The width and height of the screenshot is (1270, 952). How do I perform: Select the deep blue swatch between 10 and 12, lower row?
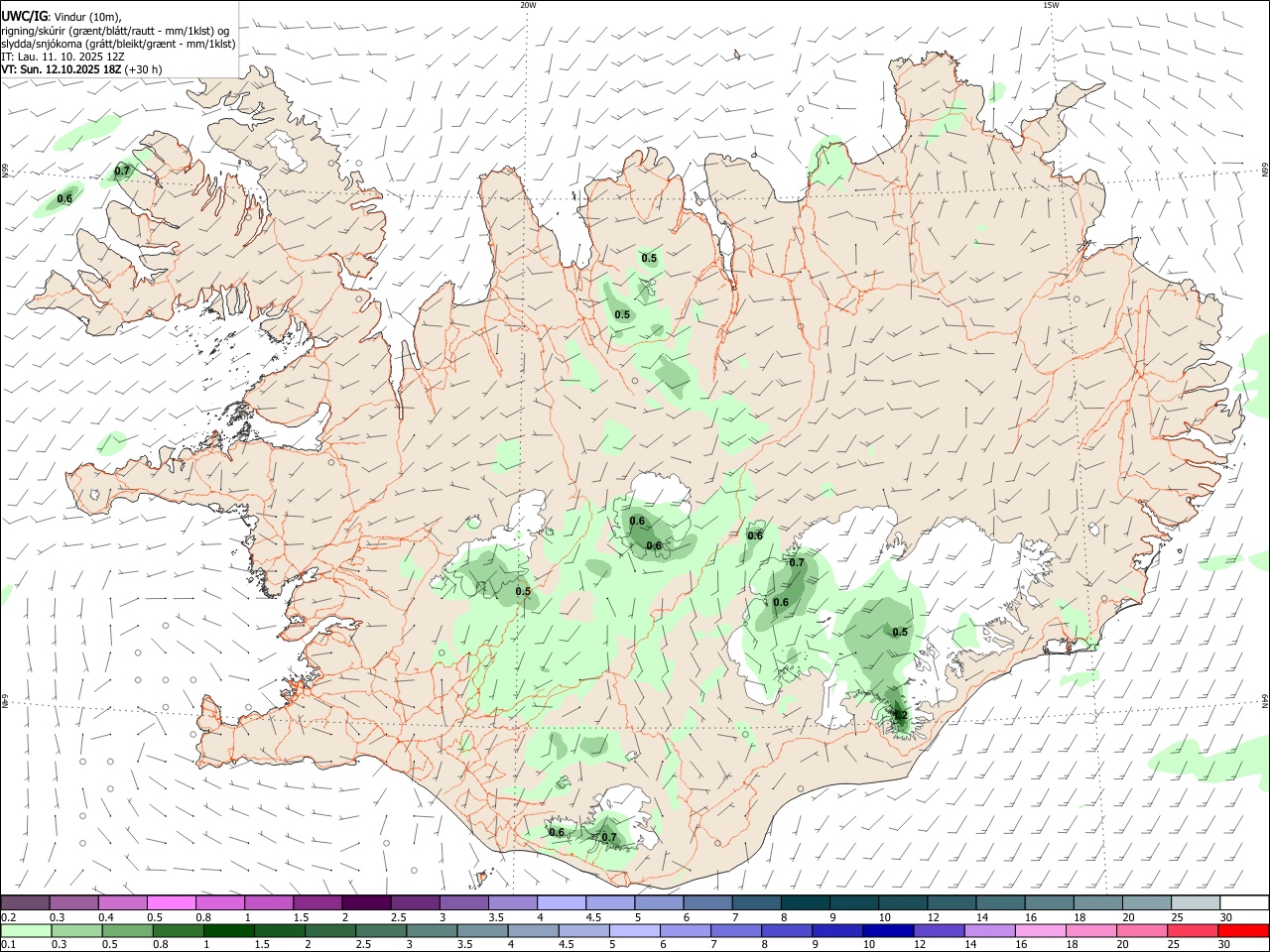[x=887, y=930]
